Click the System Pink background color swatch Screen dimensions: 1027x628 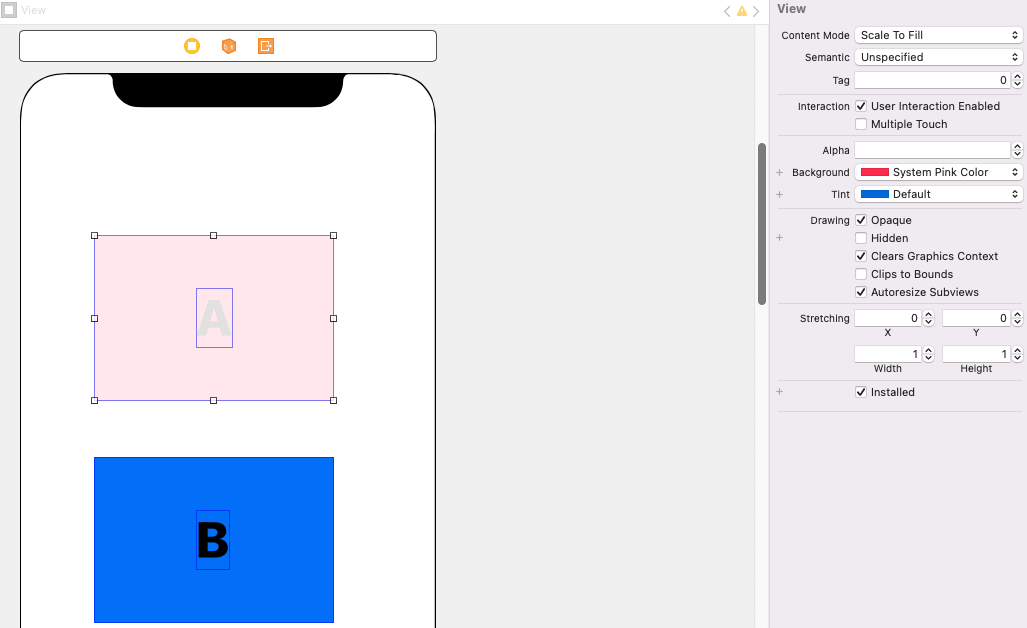coord(874,172)
